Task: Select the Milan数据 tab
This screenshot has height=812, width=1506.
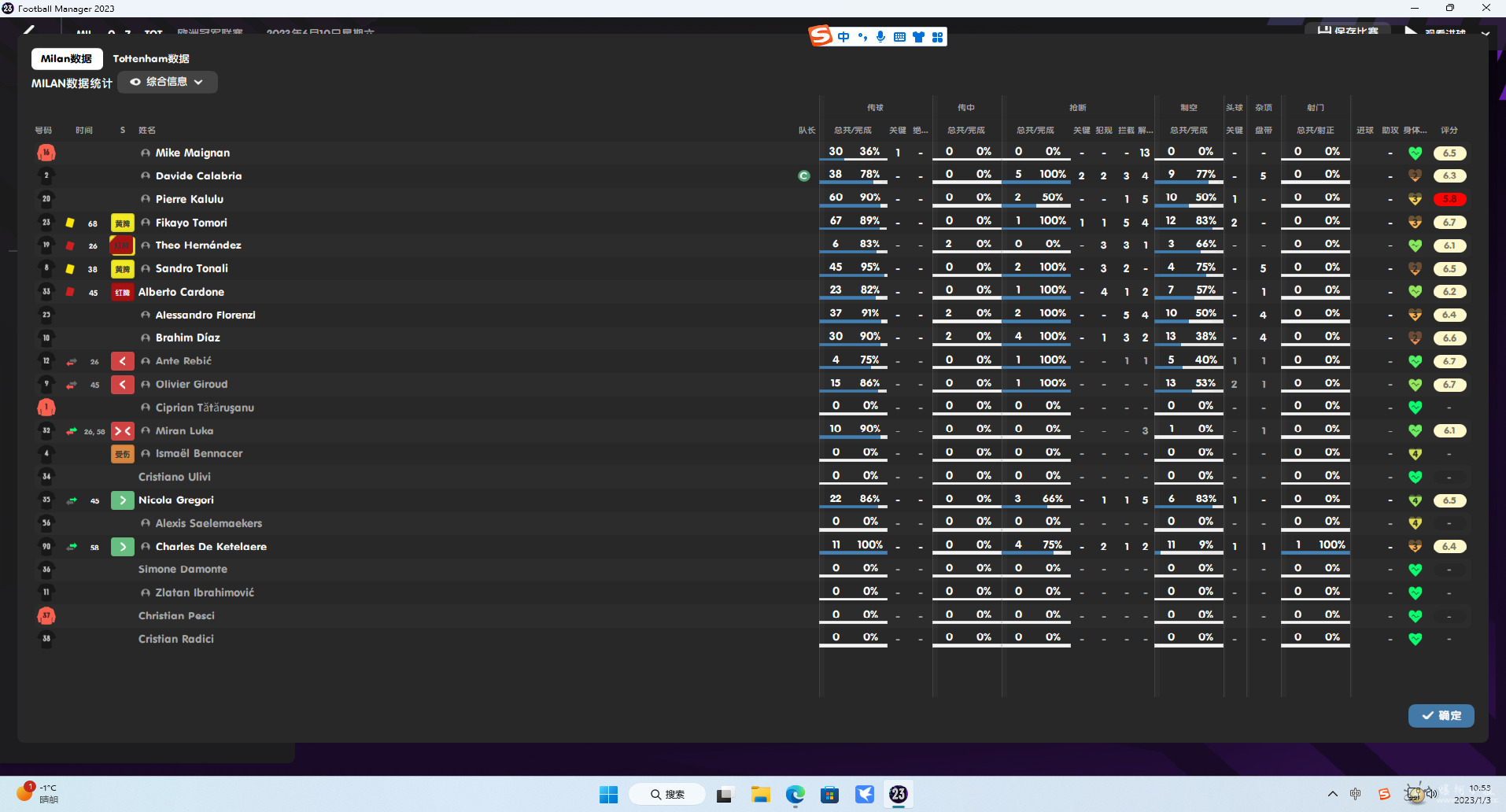Action: pyautogui.click(x=67, y=59)
